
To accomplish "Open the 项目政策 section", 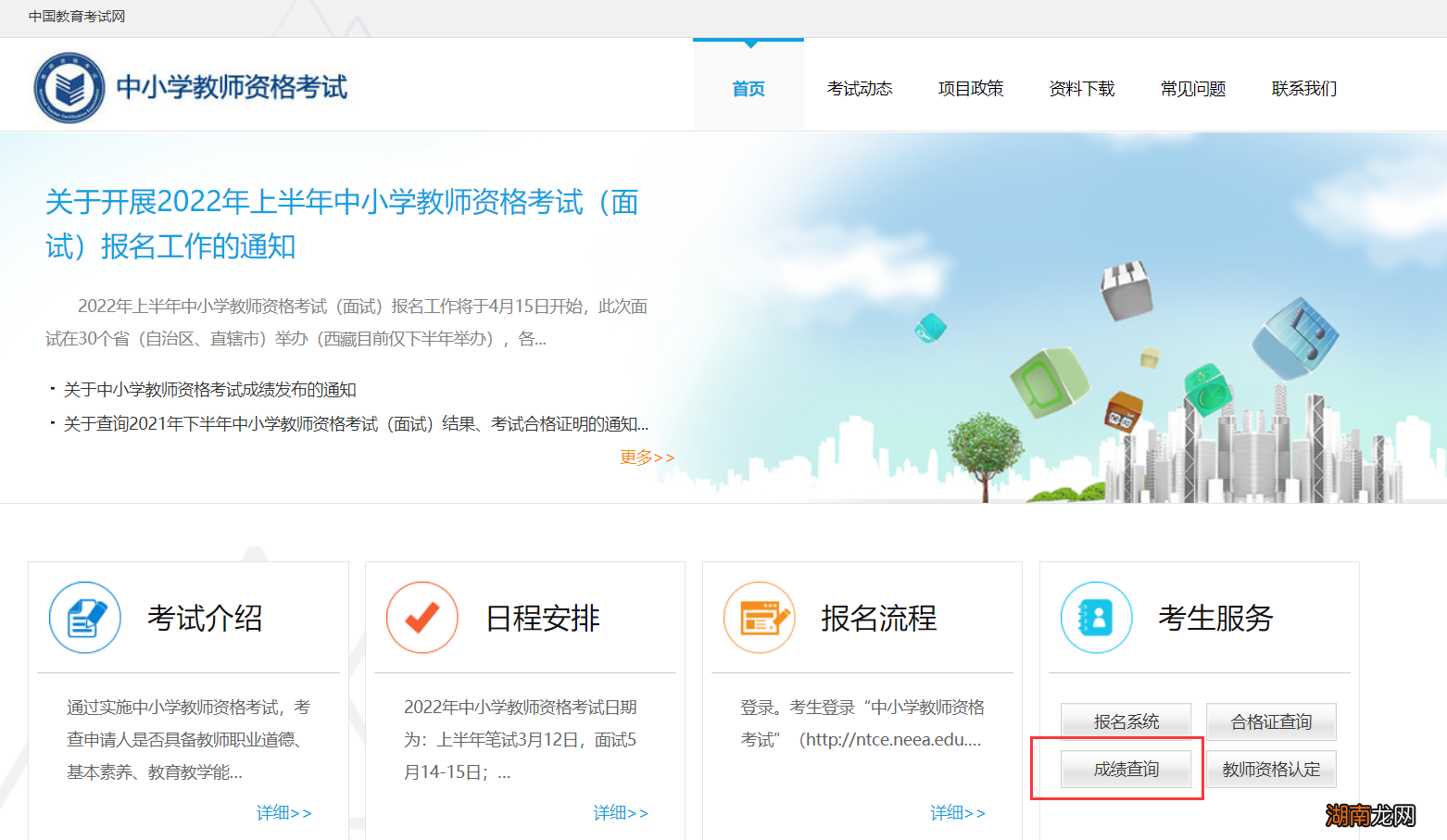I will click(970, 88).
